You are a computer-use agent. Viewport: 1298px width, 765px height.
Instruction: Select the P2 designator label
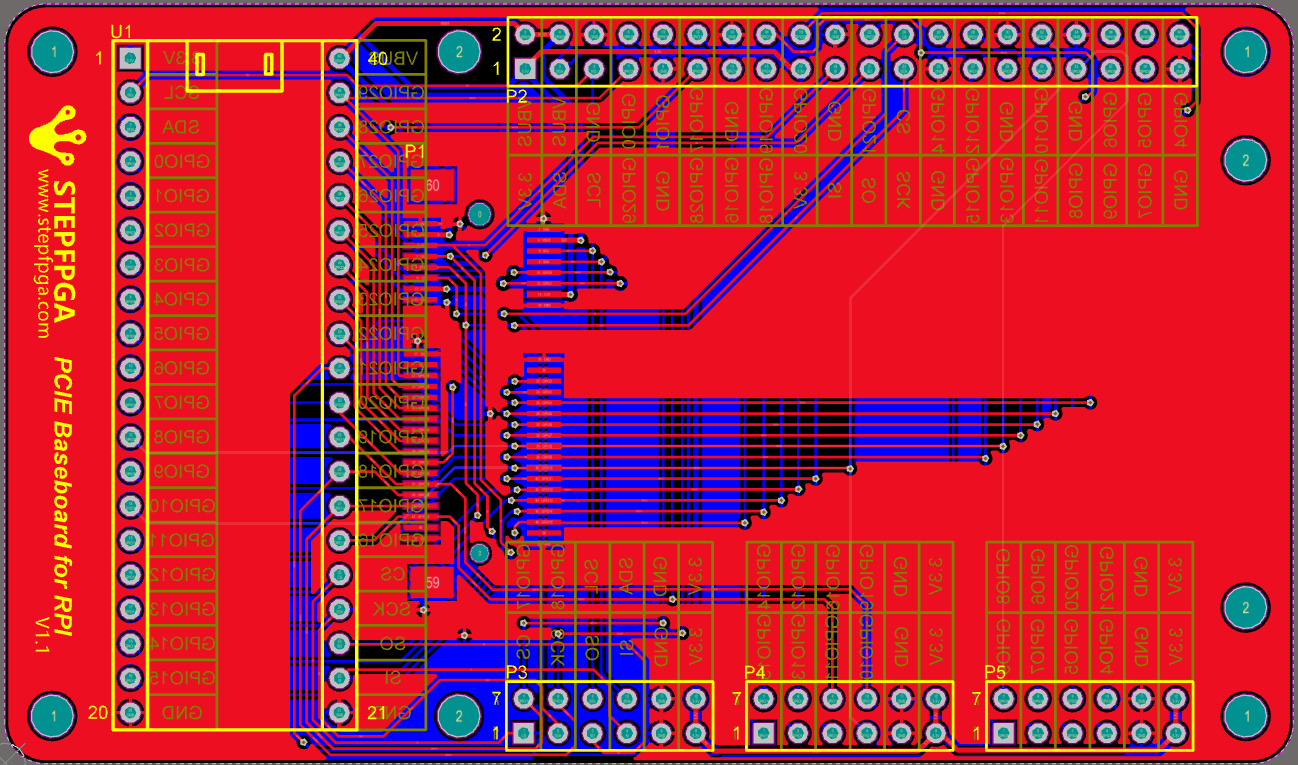[x=517, y=96]
